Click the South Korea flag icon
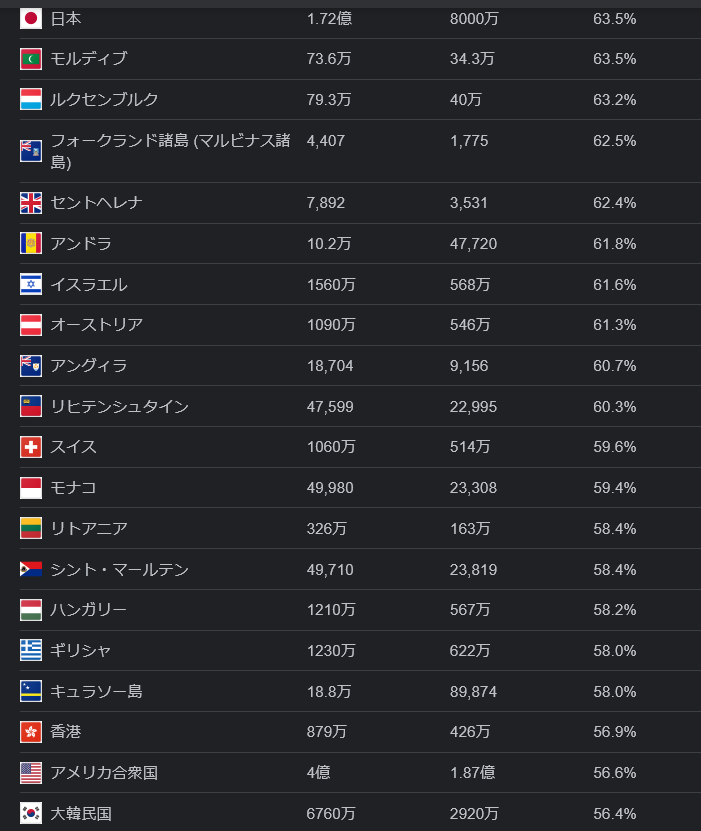Viewport: 701px width, 831px height. (x=31, y=813)
